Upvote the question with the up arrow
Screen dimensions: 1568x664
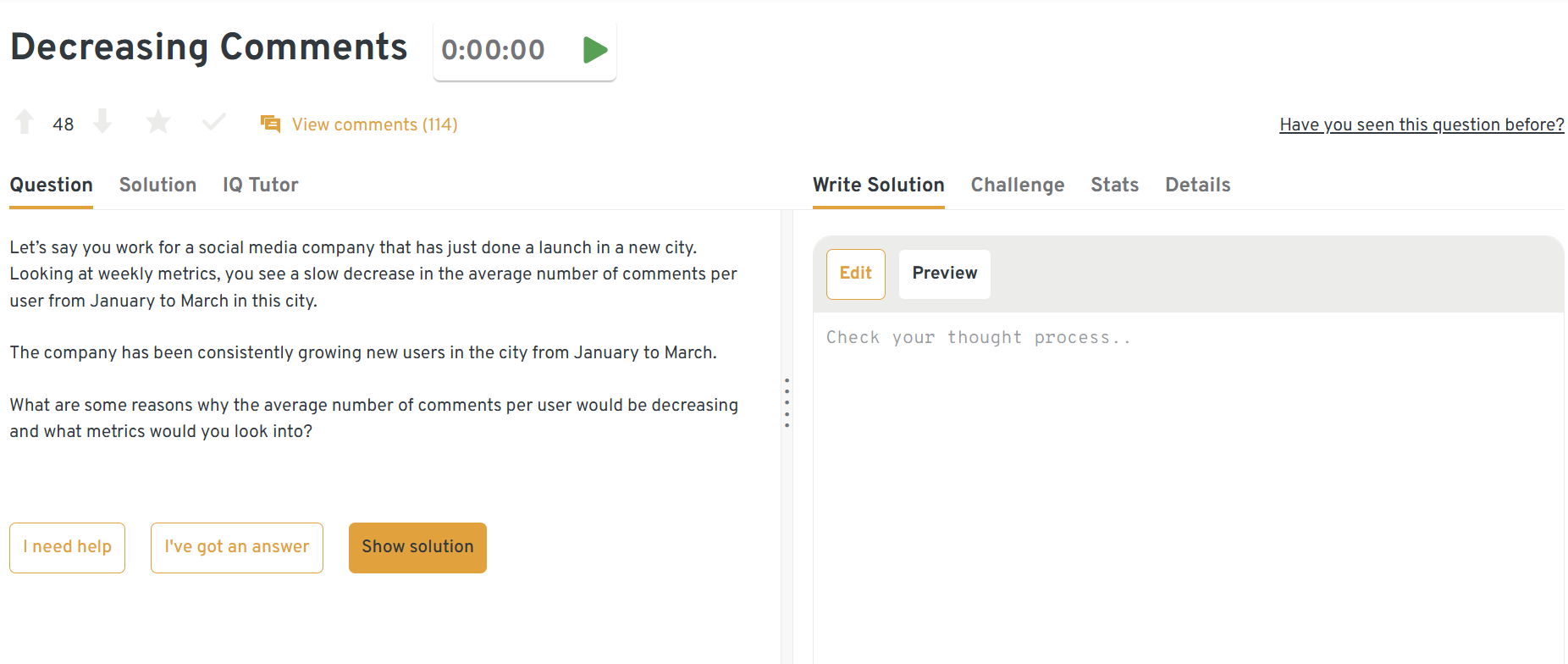[x=25, y=123]
